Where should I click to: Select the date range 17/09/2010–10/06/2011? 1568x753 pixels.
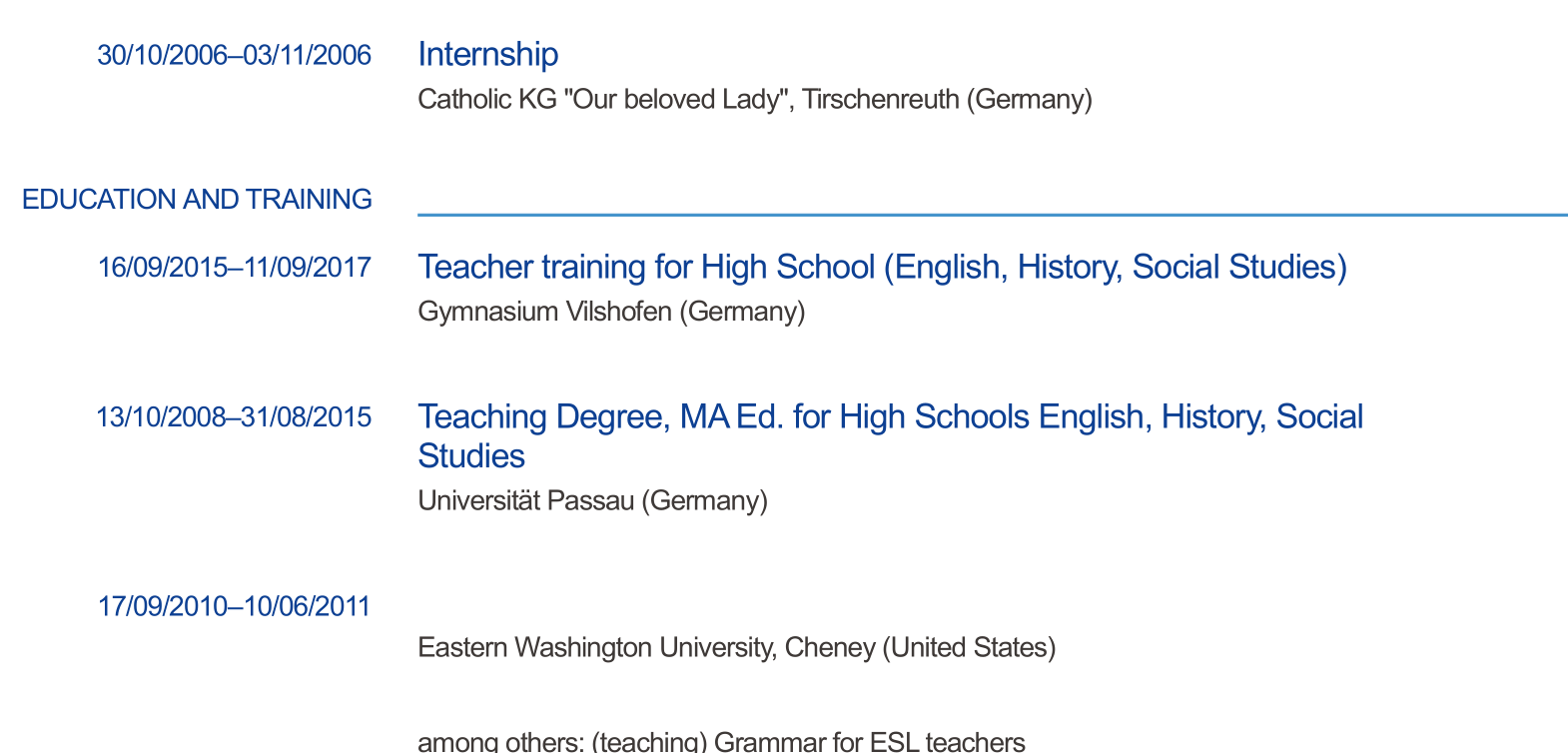click(234, 606)
